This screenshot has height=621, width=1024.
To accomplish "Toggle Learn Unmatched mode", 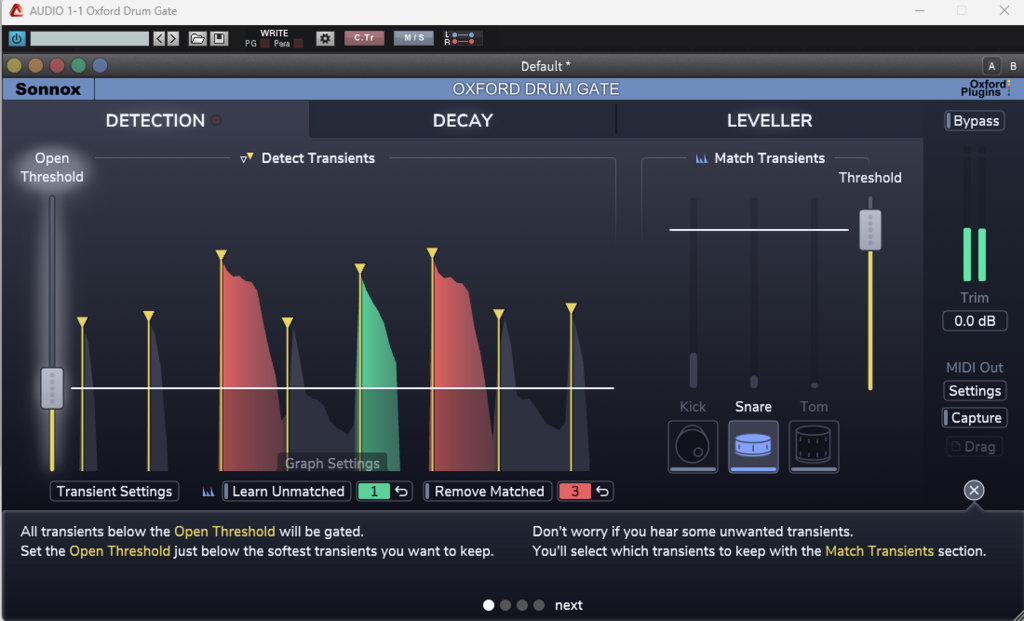I will coord(286,491).
